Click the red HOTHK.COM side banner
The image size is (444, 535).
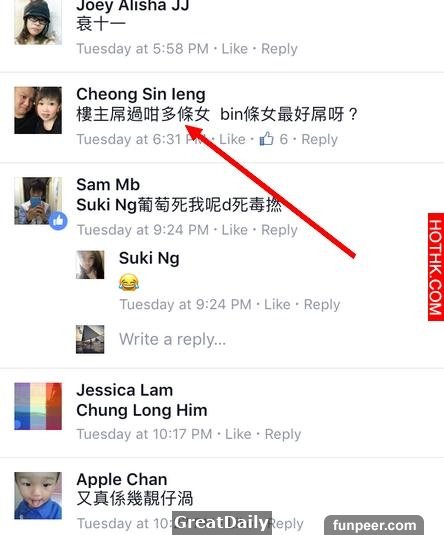click(436, 267)
